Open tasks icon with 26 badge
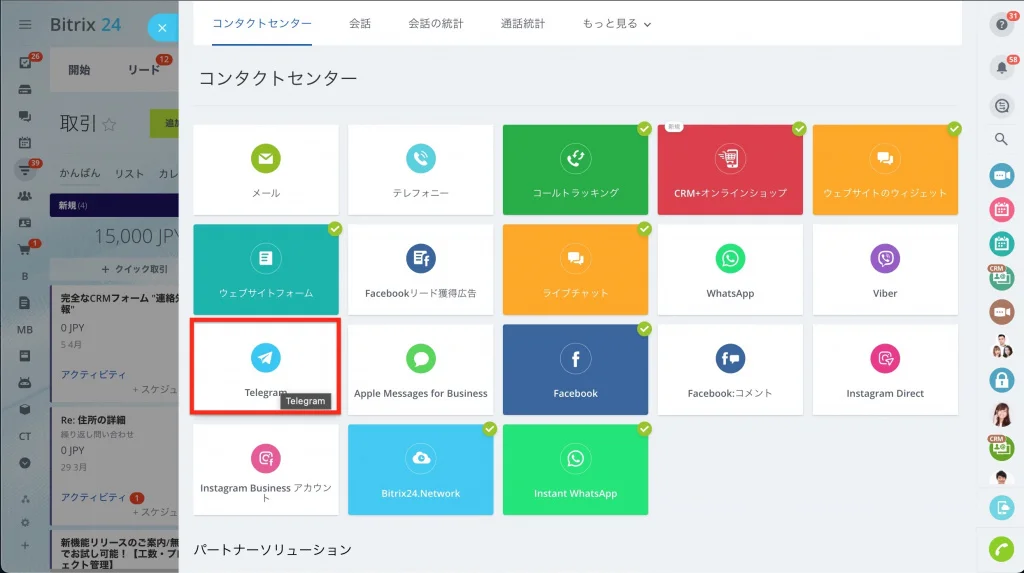 click(25, 63)
